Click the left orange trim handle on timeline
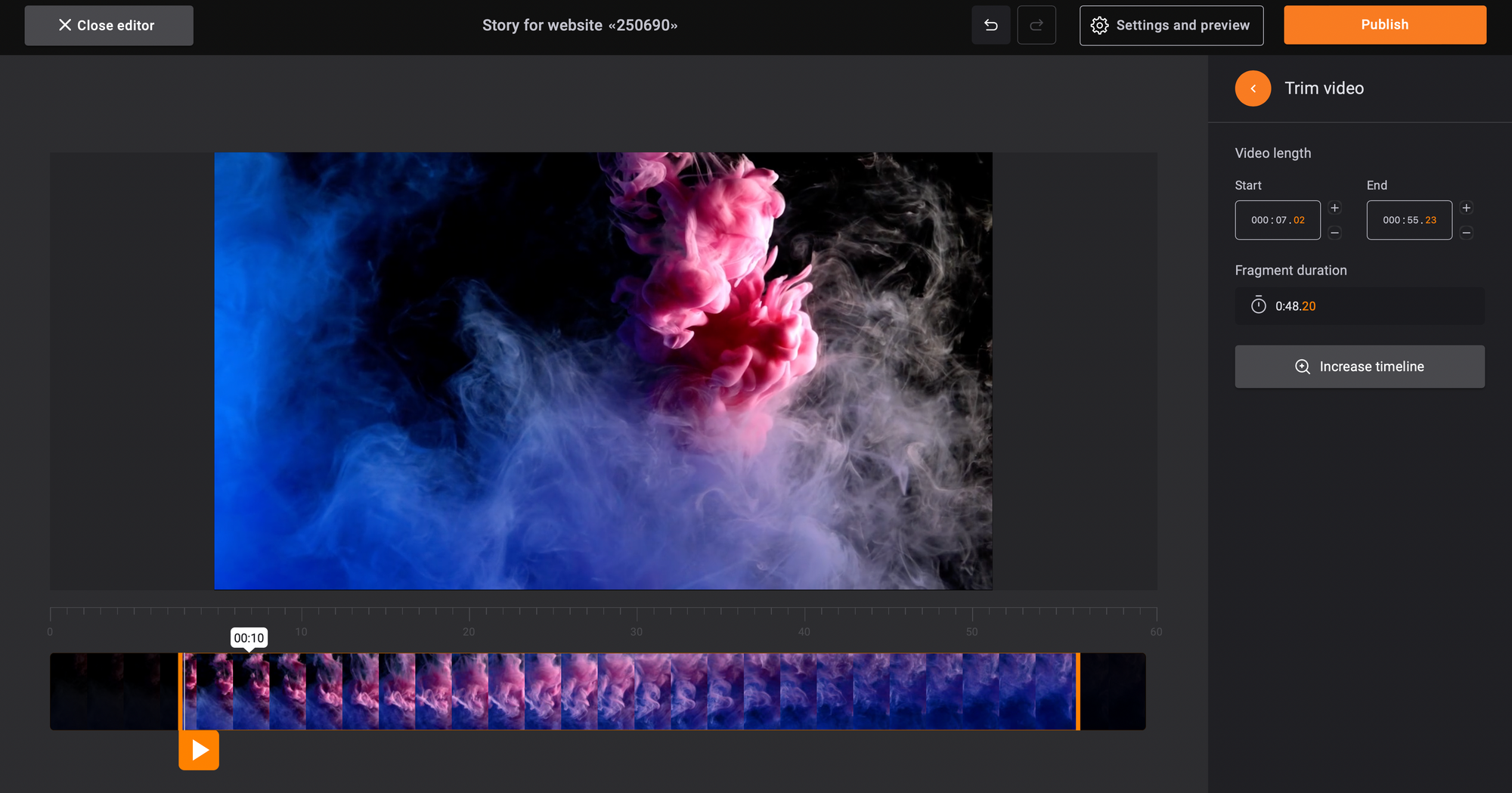Screen dimensions: 1512x793 click(181, 691)
